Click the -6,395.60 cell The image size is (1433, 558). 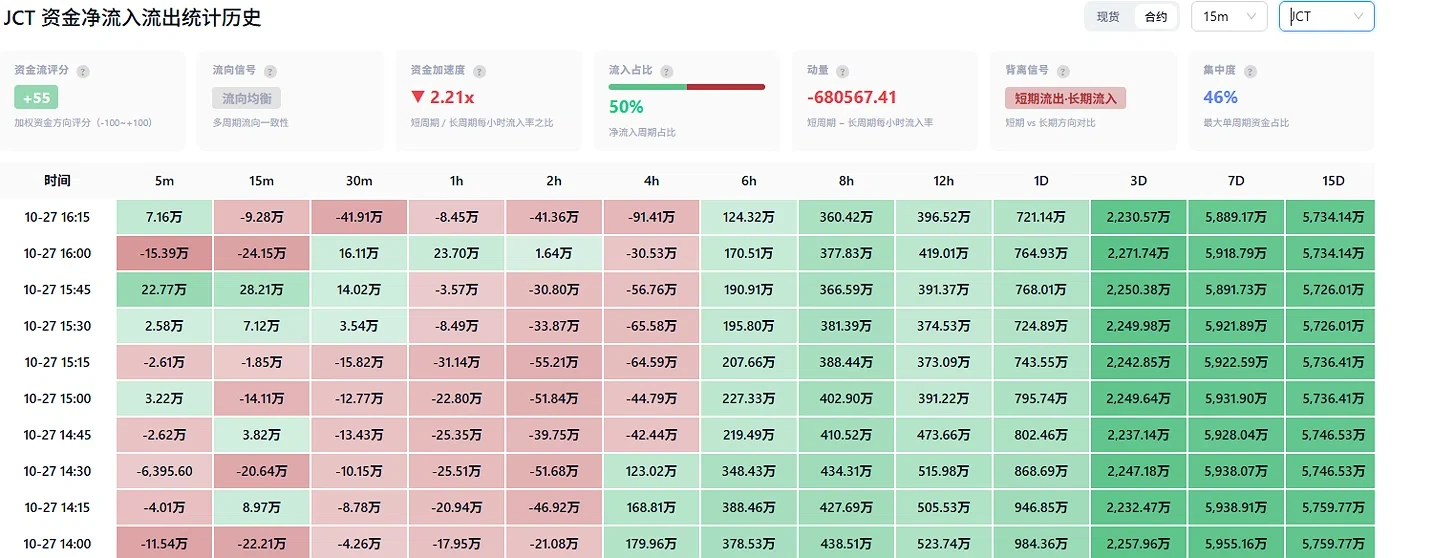(x=164, y=471)
